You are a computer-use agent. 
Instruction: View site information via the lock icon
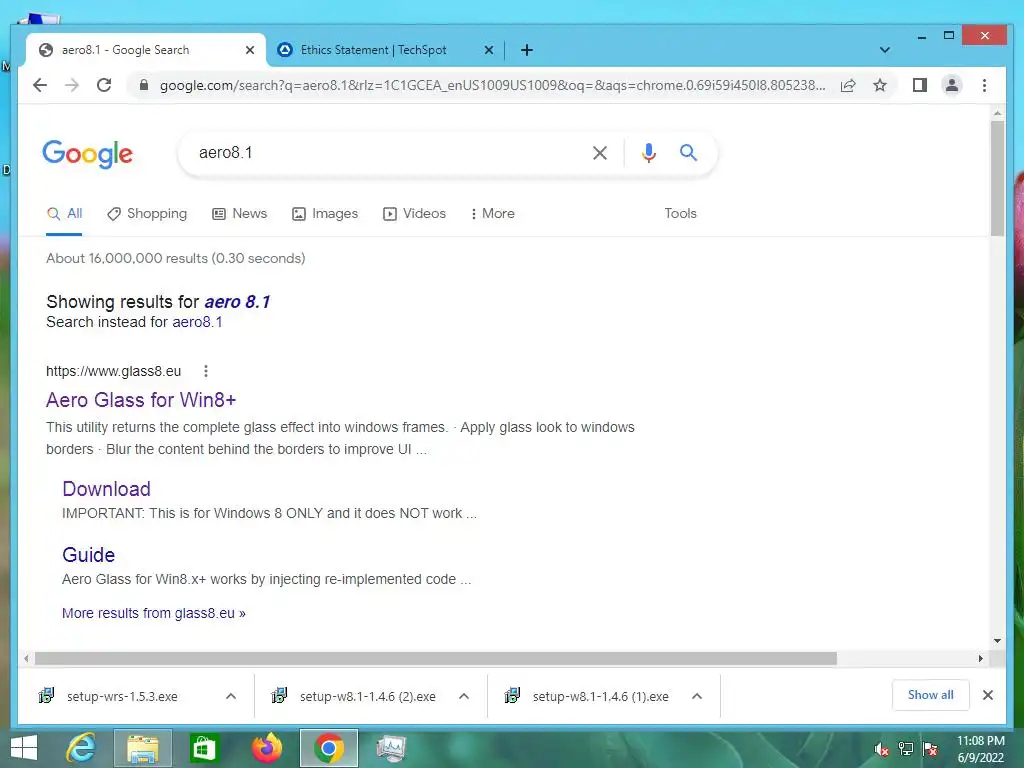coord(144,85)
